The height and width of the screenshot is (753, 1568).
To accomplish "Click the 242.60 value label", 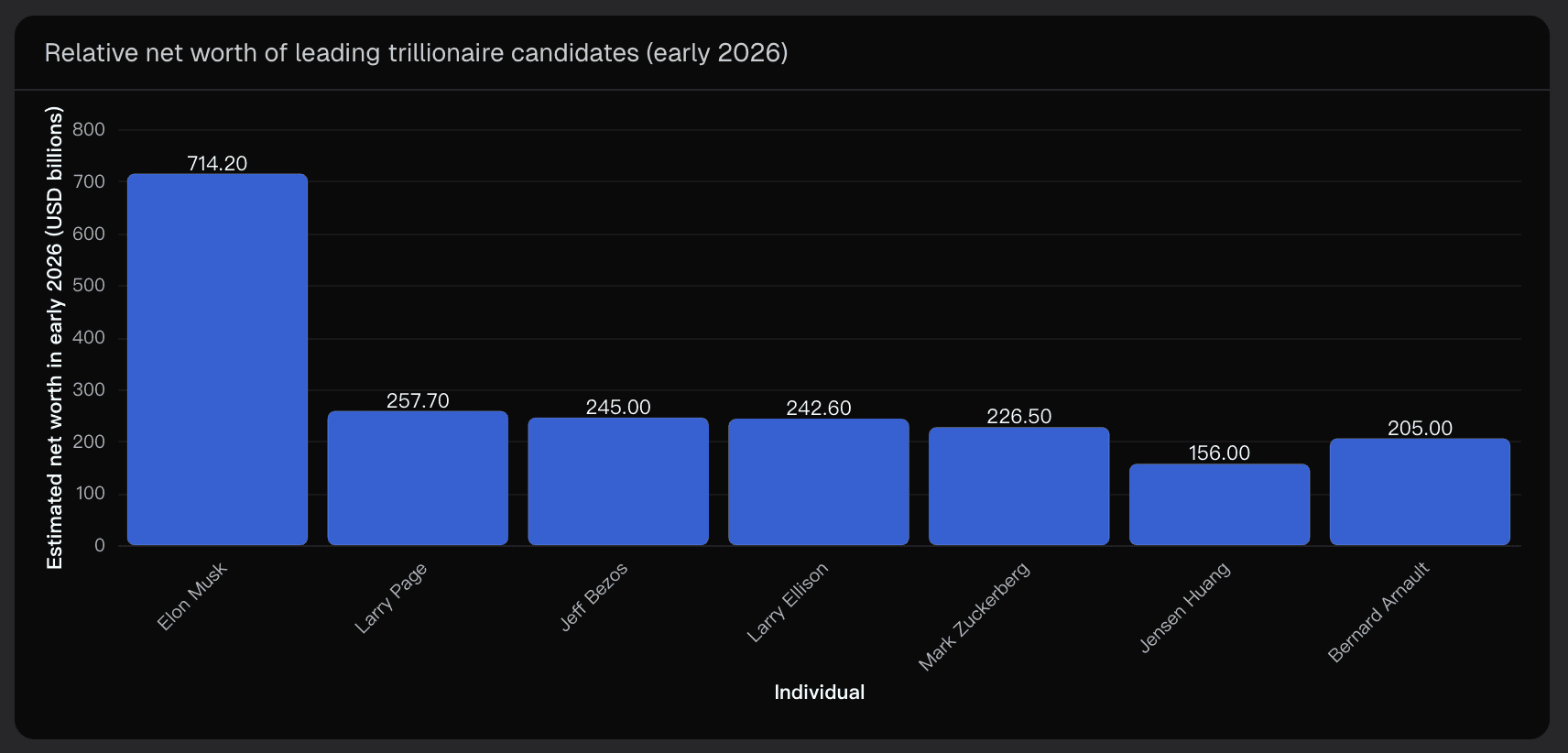I will coord(819,408).
